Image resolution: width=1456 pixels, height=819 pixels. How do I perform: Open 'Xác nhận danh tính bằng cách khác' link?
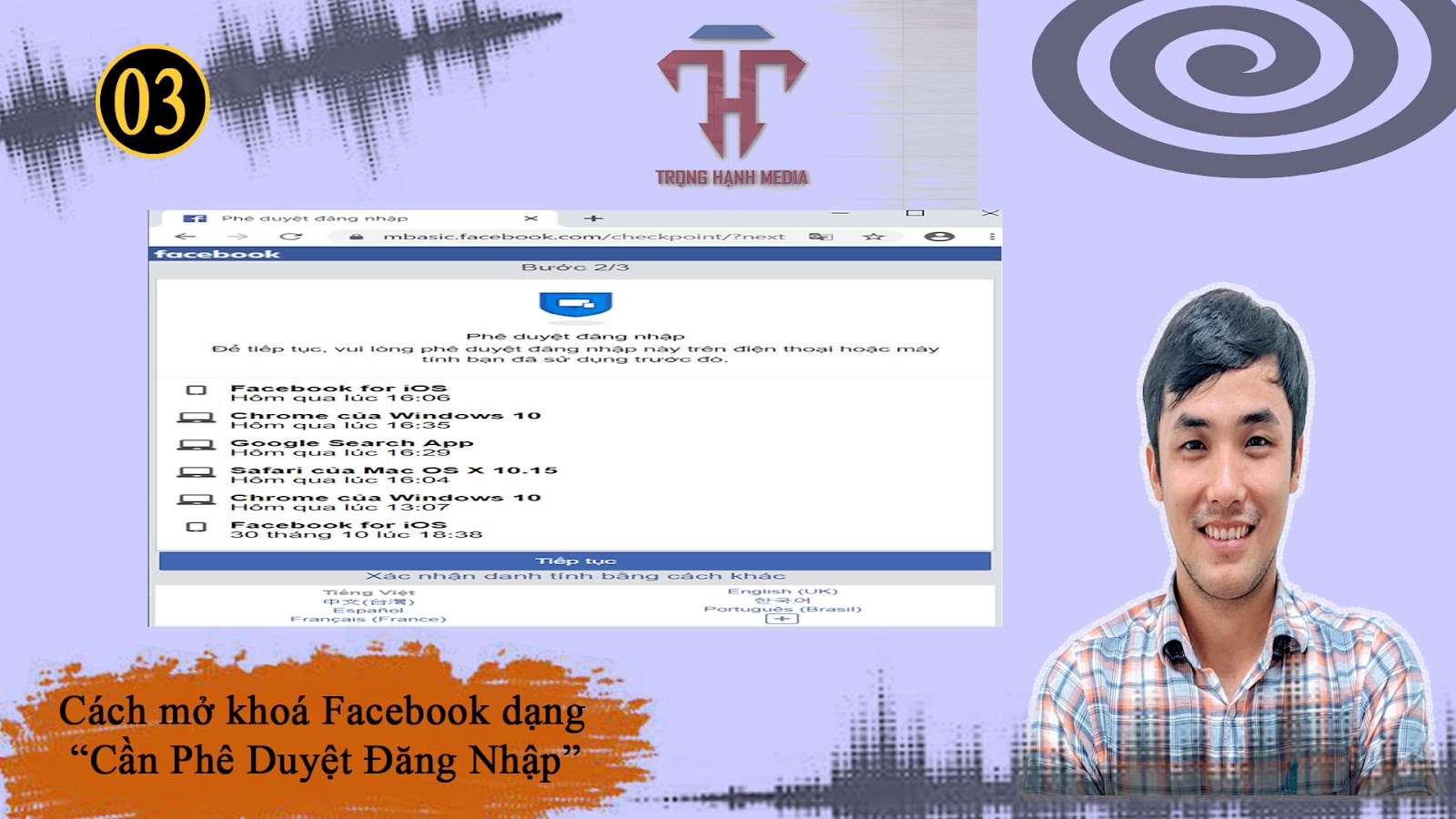tap(575, 576)
